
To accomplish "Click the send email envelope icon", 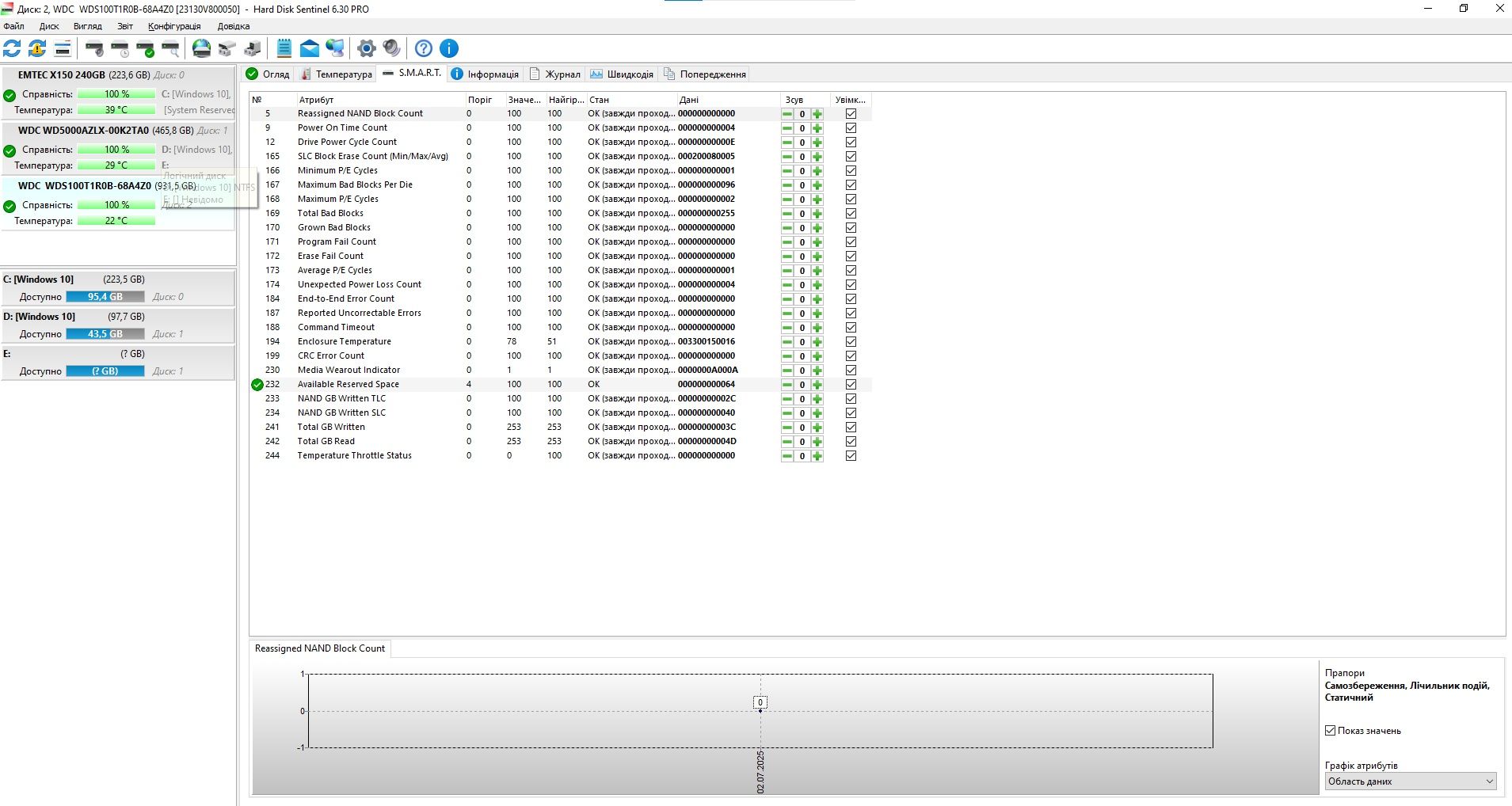I will tap(310, 48).
